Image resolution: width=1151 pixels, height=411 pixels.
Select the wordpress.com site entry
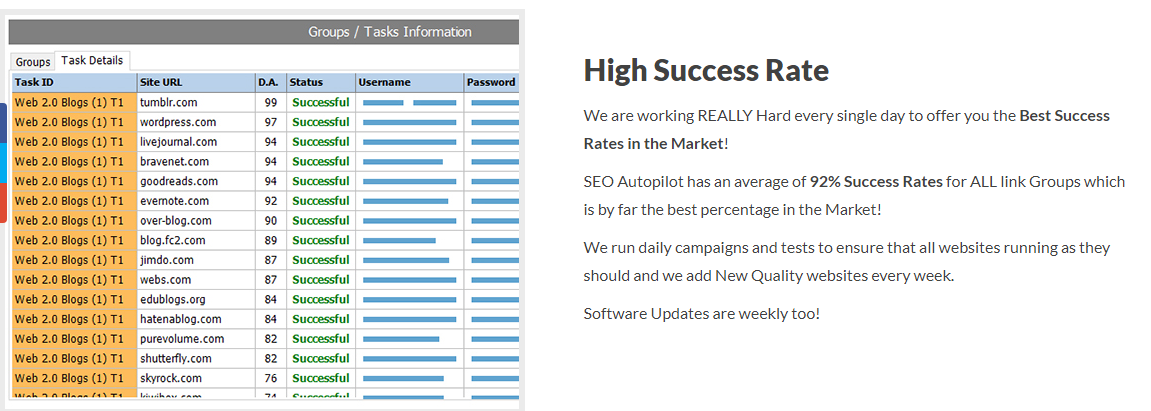[x=178, y=122]
